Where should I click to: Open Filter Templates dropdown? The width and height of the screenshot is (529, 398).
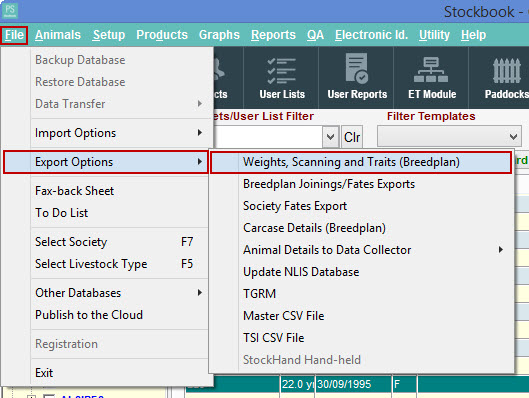coord(449,137)
